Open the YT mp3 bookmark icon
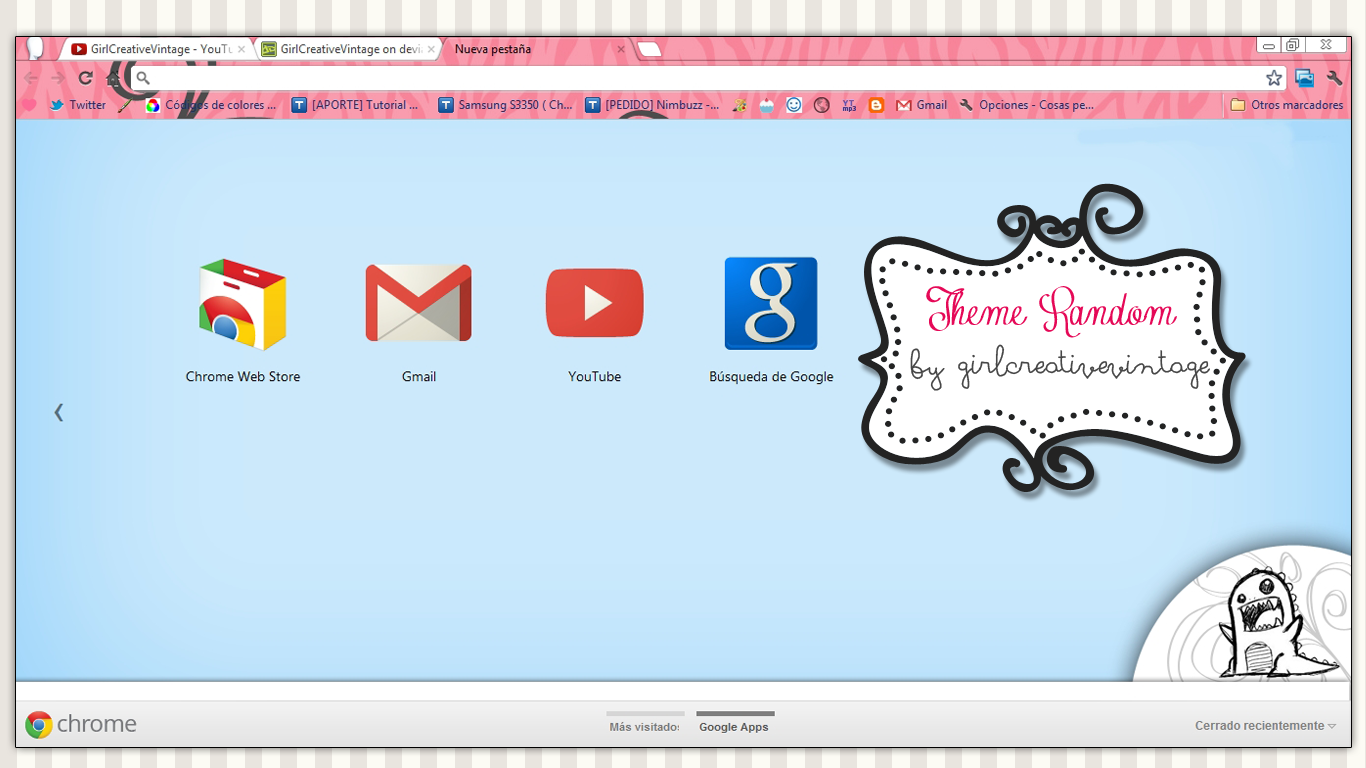The image size is (1366, 768). pos(849,105)
